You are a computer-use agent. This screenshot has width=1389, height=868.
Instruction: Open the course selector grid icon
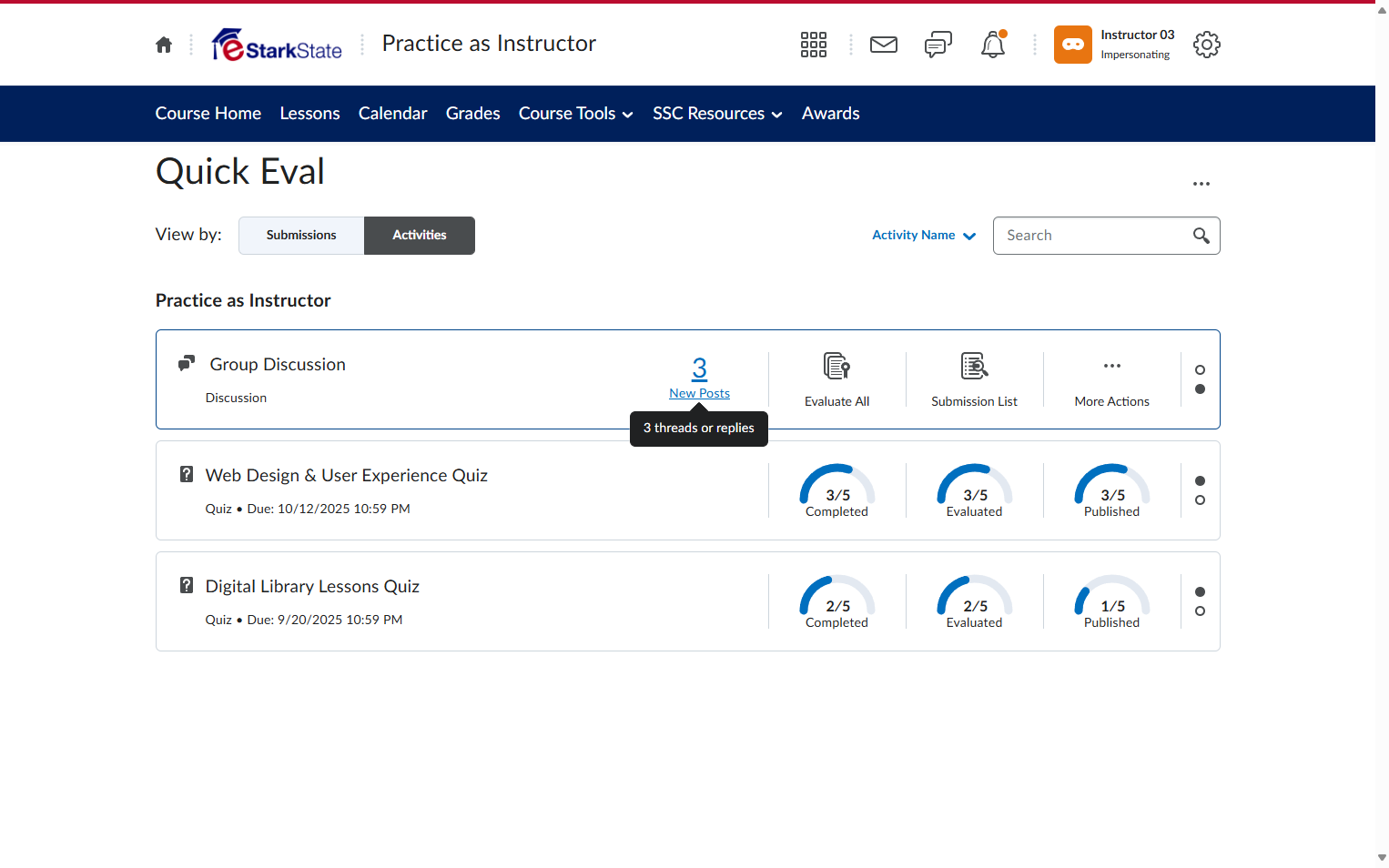pyautogui.click(x=814, y=45)
